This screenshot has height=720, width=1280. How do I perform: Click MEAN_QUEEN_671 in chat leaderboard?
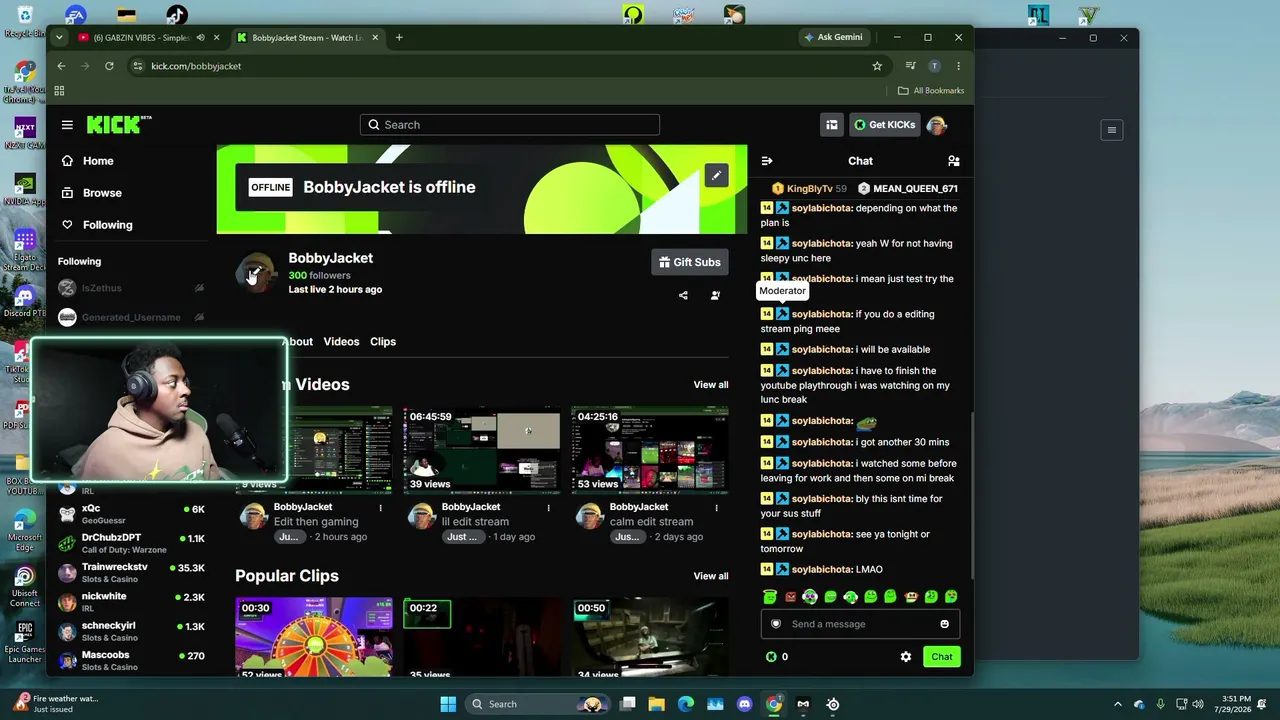908,189
